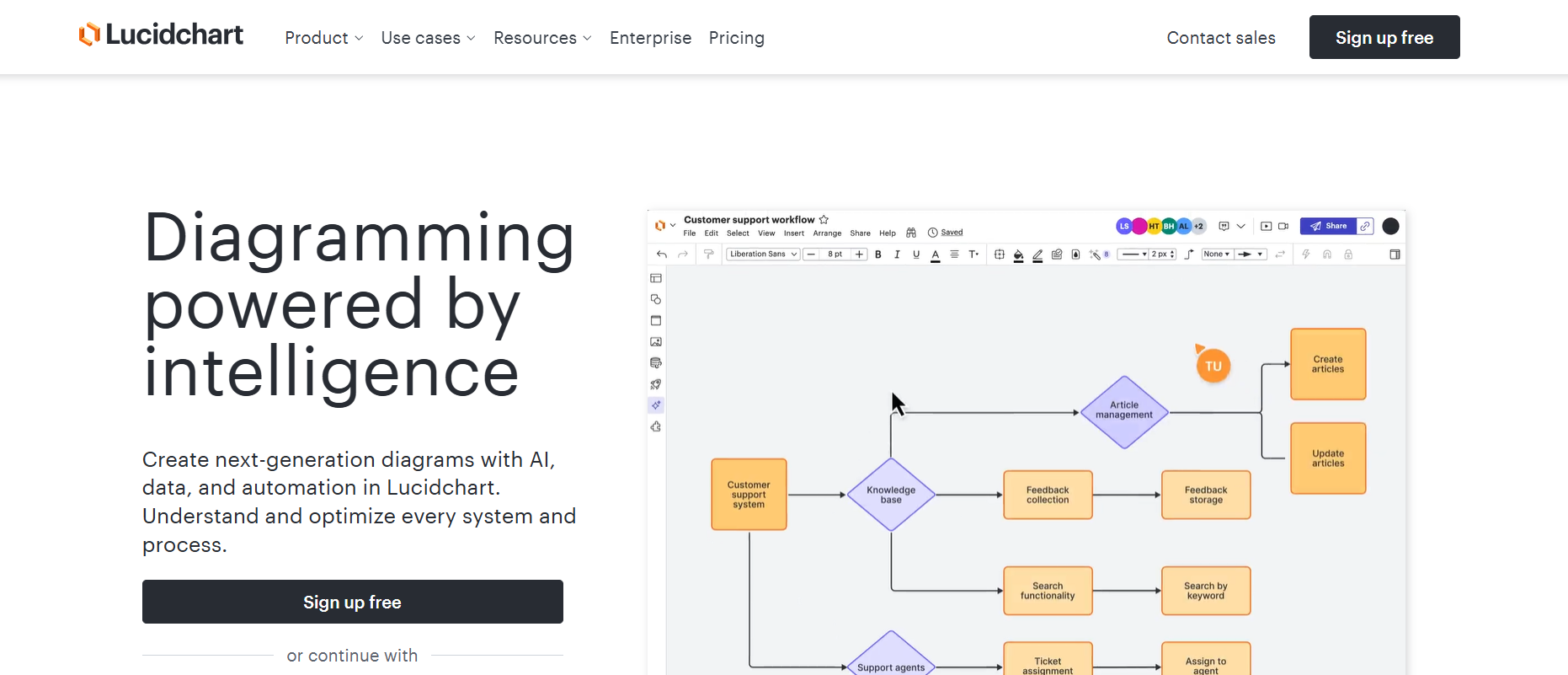The image size is (1568, 675).
Task: Click the Redo arrow
Action: (x=683, y=254)
